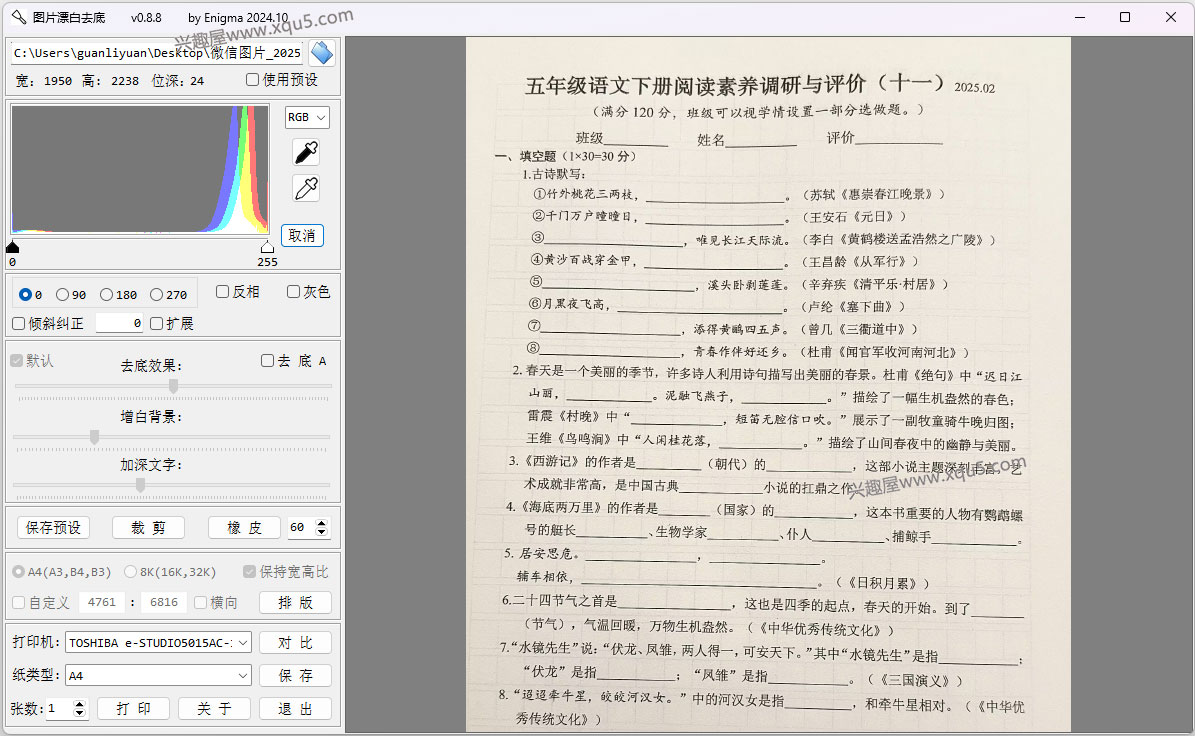
Task: Click the 增白背景 slider handle
Action: 95,437
